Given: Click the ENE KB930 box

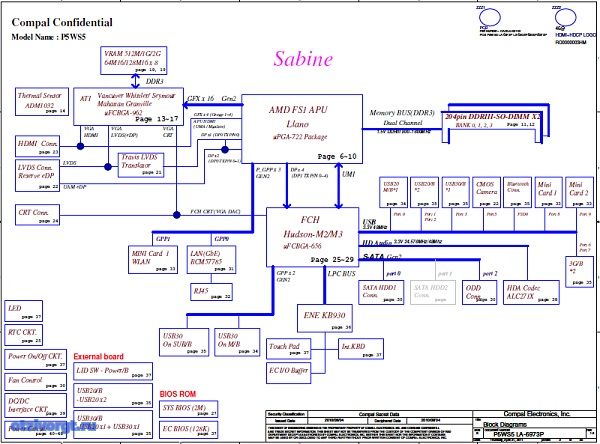Looking at the screenshot, I should click(325, 318).
